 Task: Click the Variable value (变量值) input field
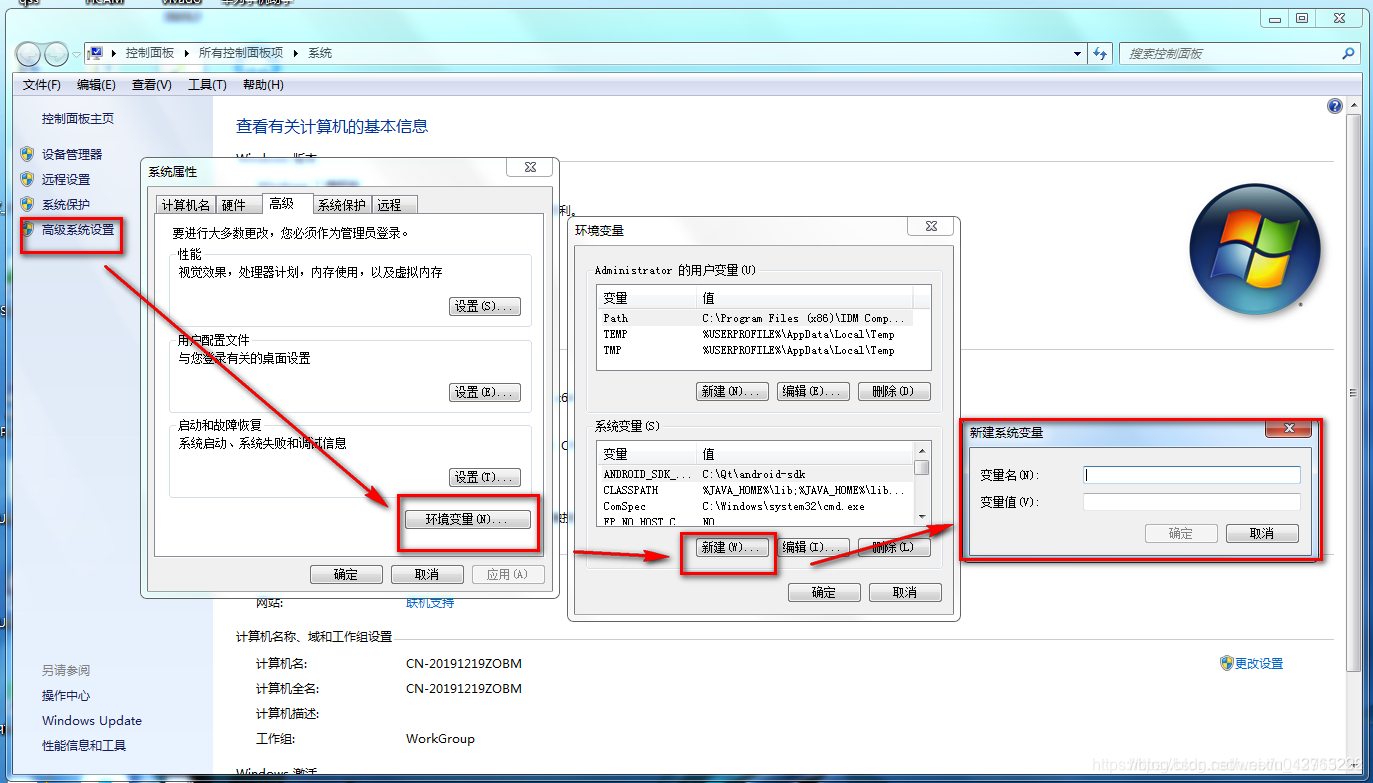[1192, 502]
